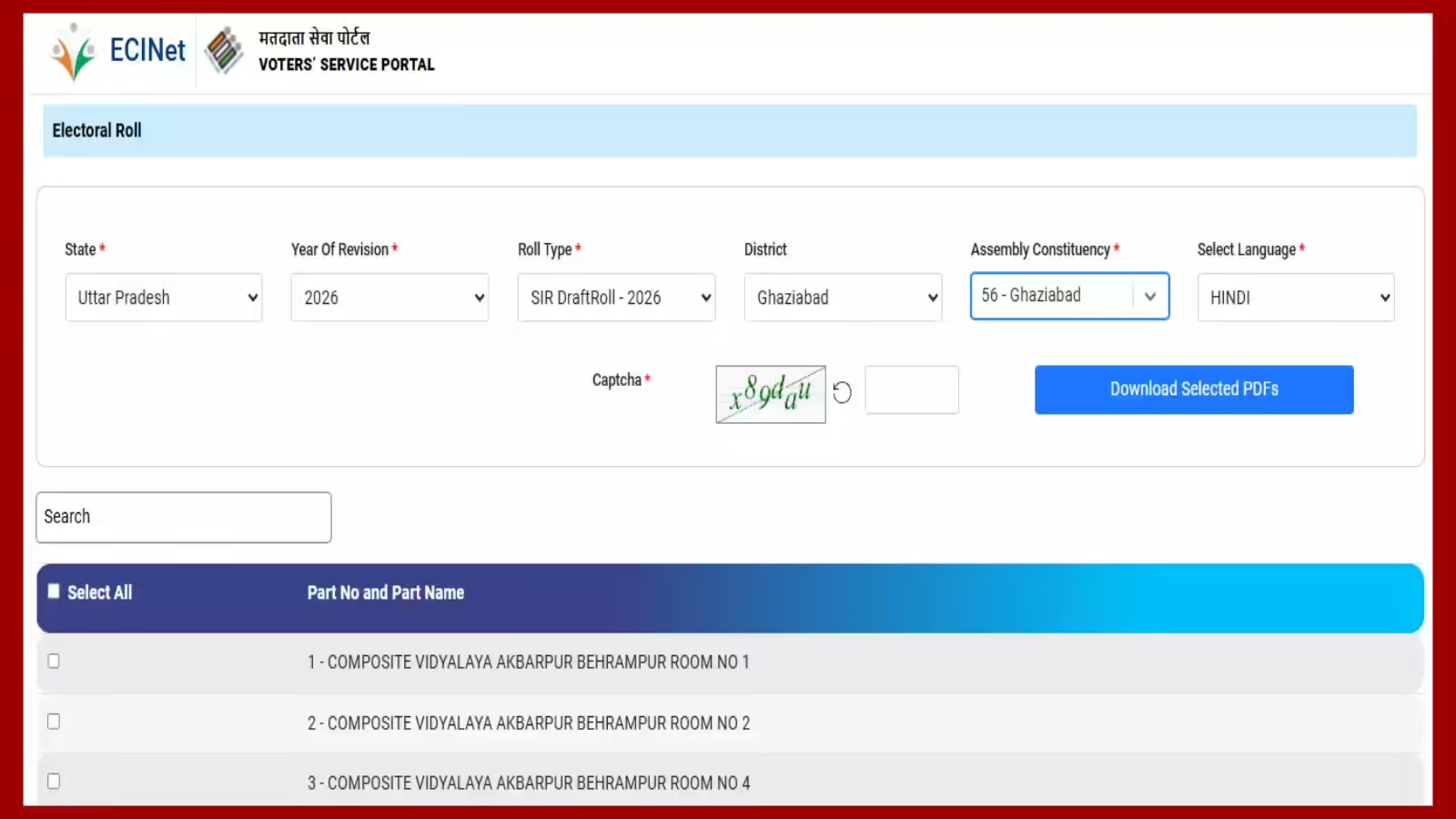Click the Search input box
Viewport: 1456px width, 819px height.
point(184,517)
